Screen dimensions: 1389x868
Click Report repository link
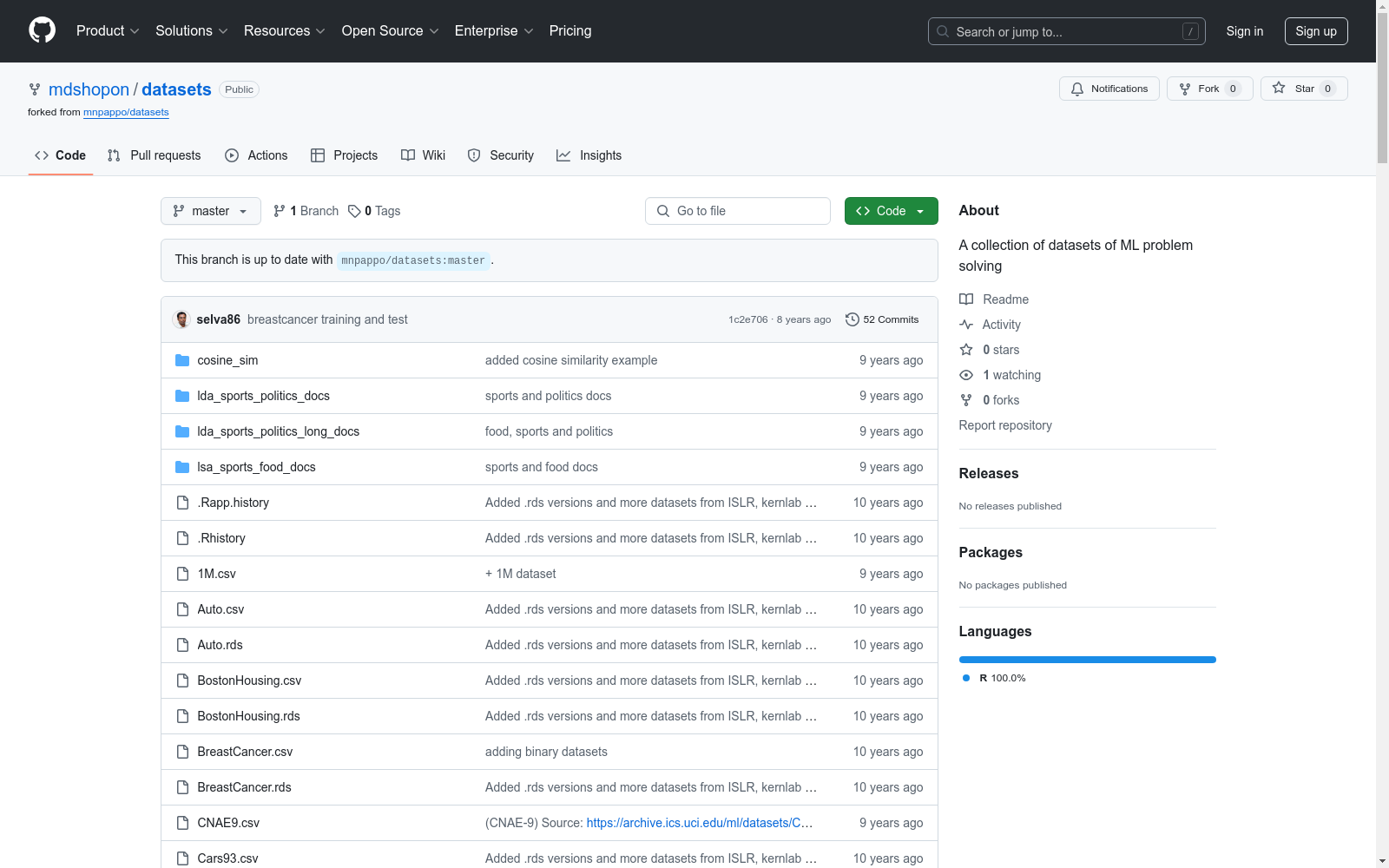[x=1005, y=425]
